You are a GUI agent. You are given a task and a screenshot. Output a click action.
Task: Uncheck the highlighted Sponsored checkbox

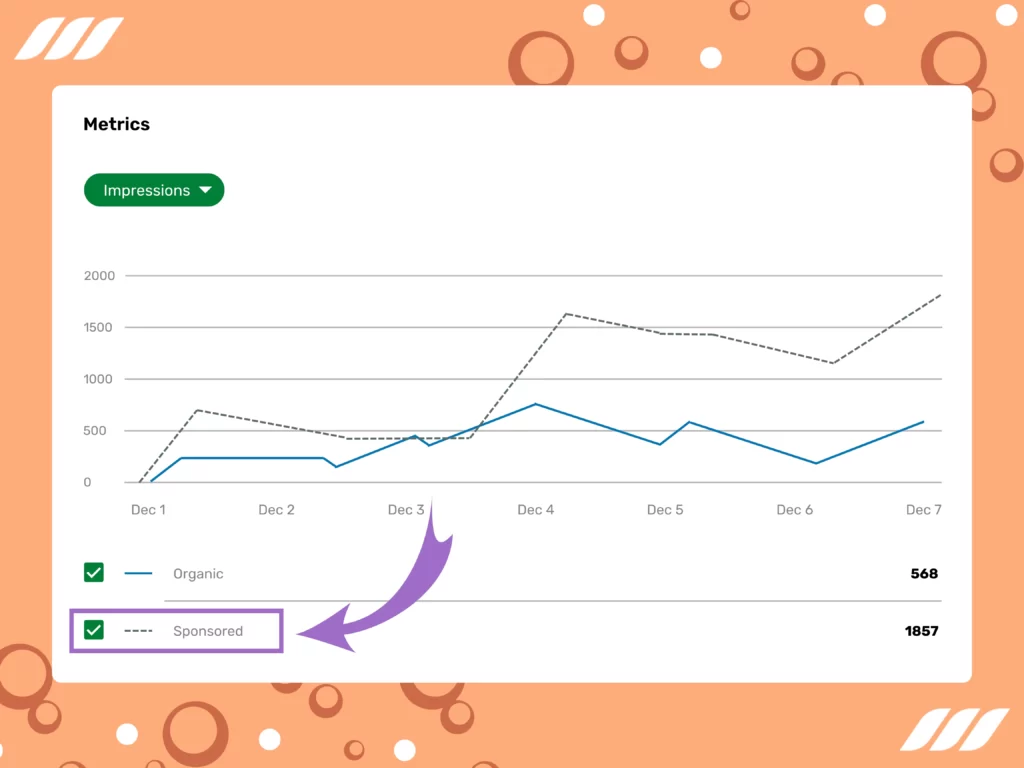(x=93, y=630)
